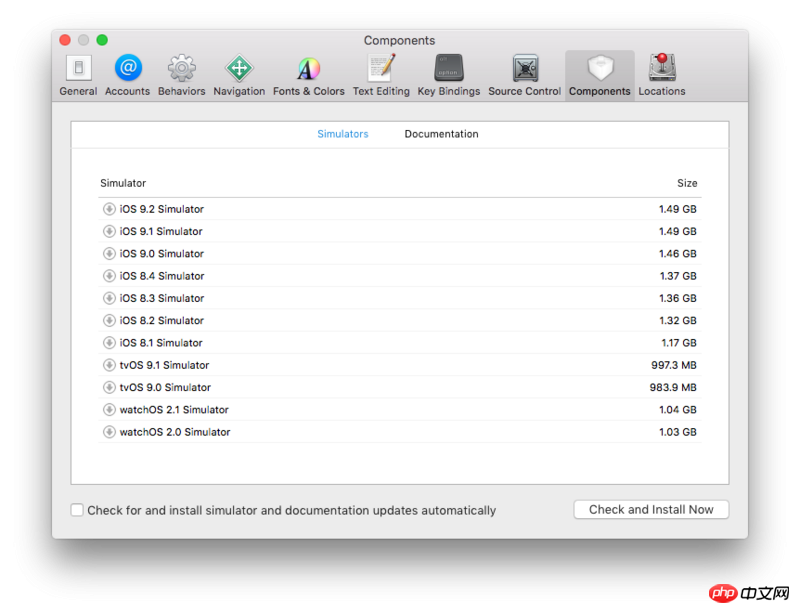Download the iOS 9.1 Simulator
This screenshot has width=800, height=613.
[109, 231]
